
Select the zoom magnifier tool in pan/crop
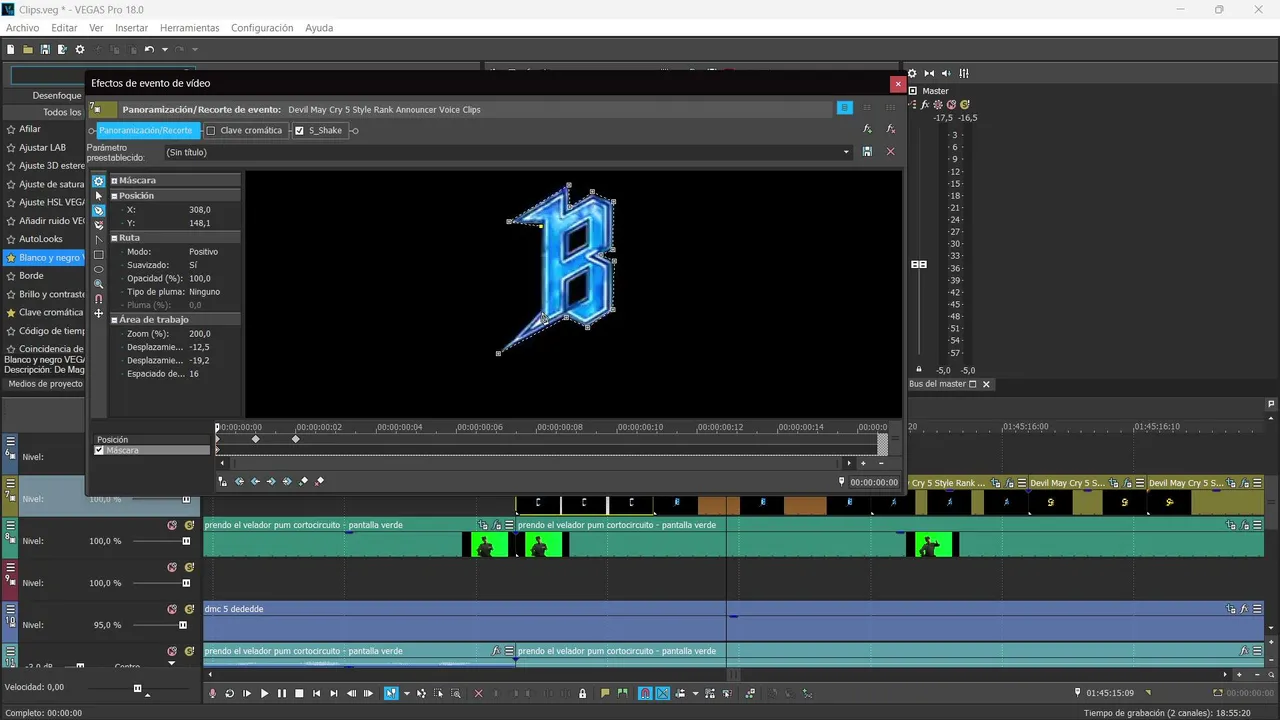98,284
